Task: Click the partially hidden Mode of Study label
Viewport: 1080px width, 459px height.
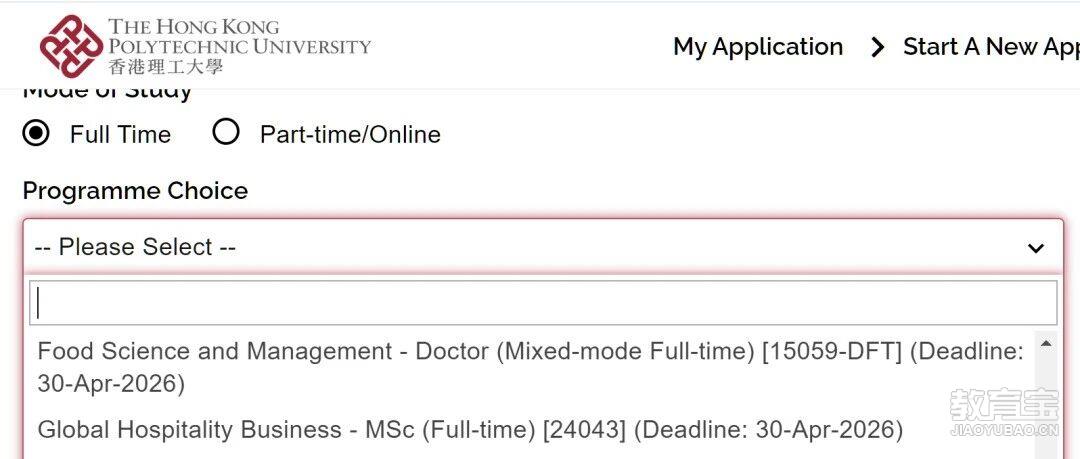Action: pyautogui.click(x=107, y=92)
